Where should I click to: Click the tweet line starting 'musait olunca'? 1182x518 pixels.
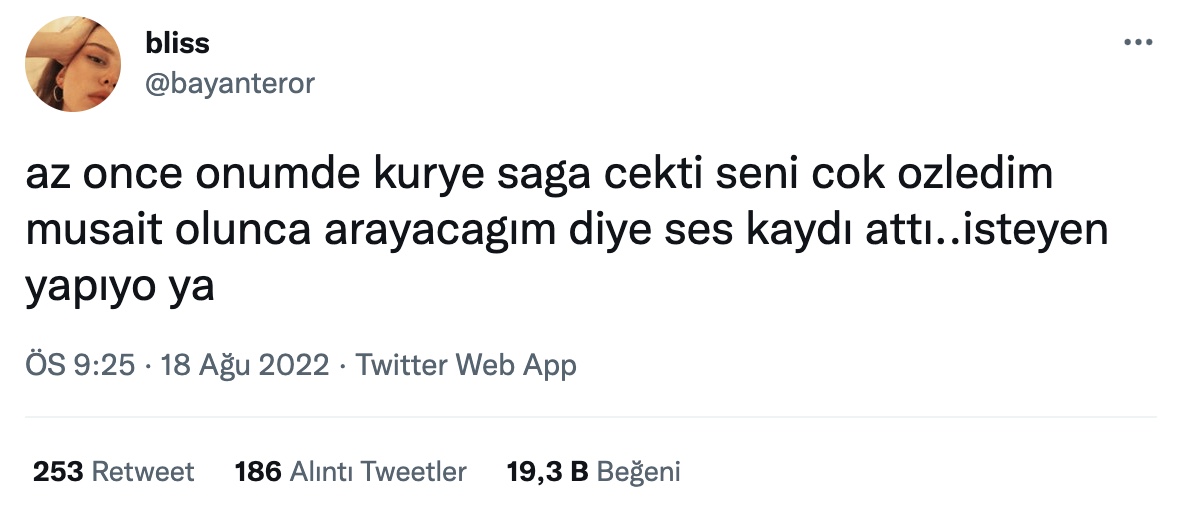pos(567,231)
